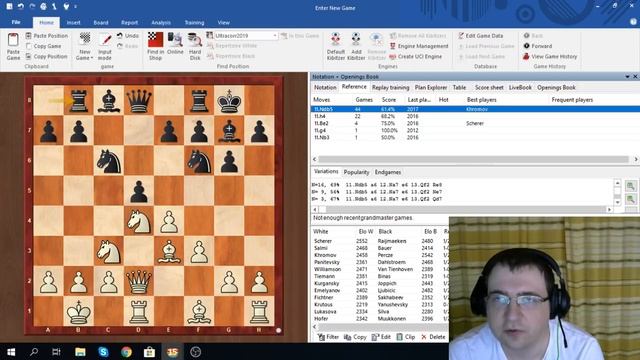This screenshot has width=640, height=360.
Task: Click the Delete button below game list
Action: click(433, 337)
